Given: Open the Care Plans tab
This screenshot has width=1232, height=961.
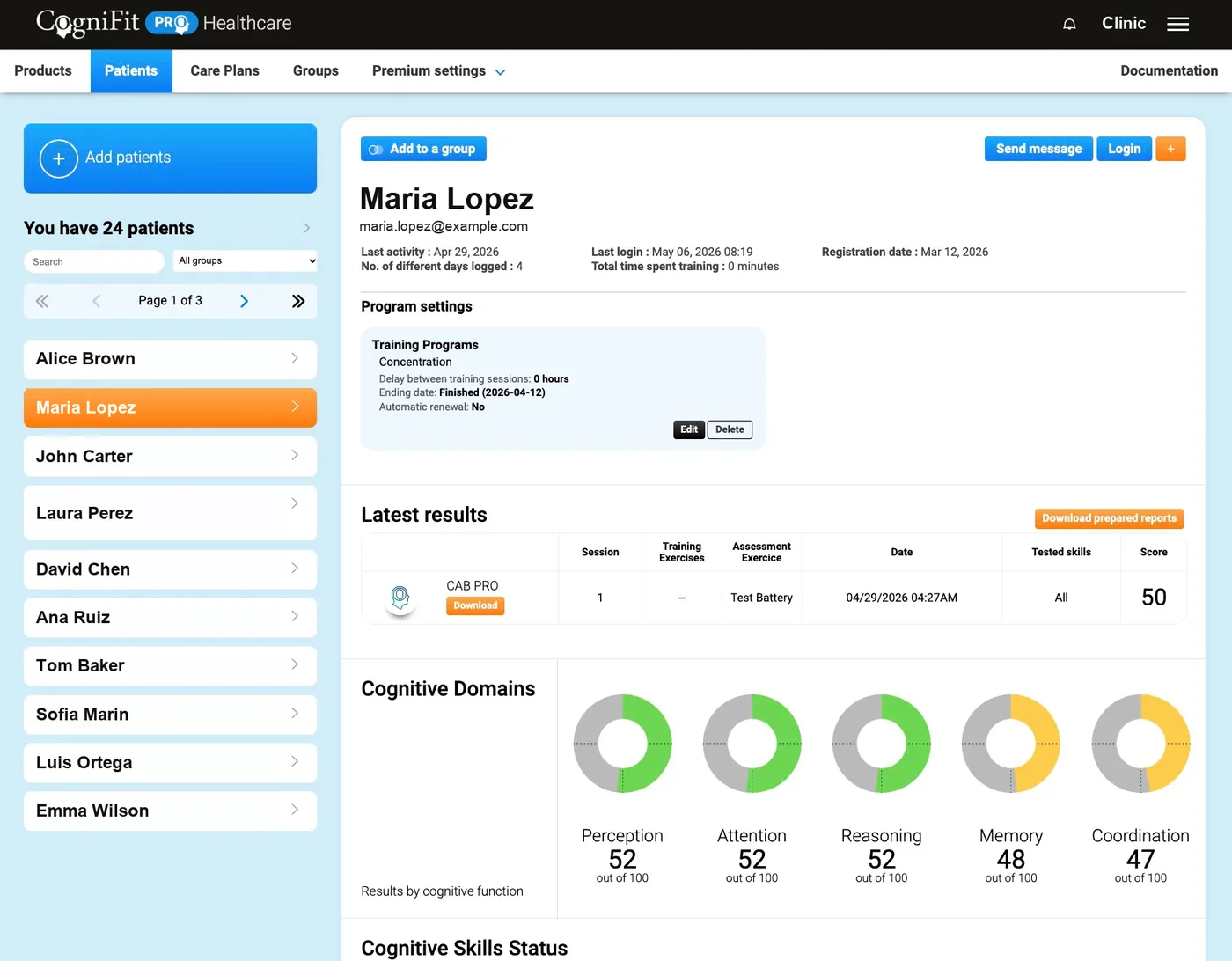Looking at the screenshot, I should 224,71.
